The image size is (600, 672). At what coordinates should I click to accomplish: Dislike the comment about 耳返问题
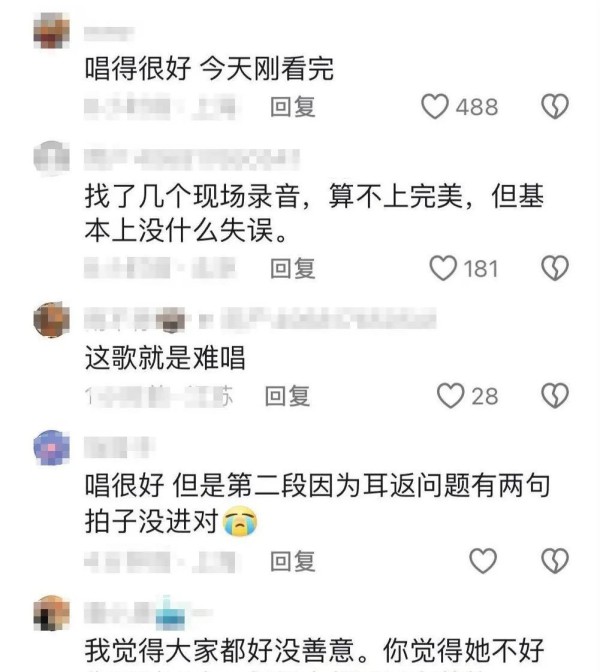coord(555,561)
